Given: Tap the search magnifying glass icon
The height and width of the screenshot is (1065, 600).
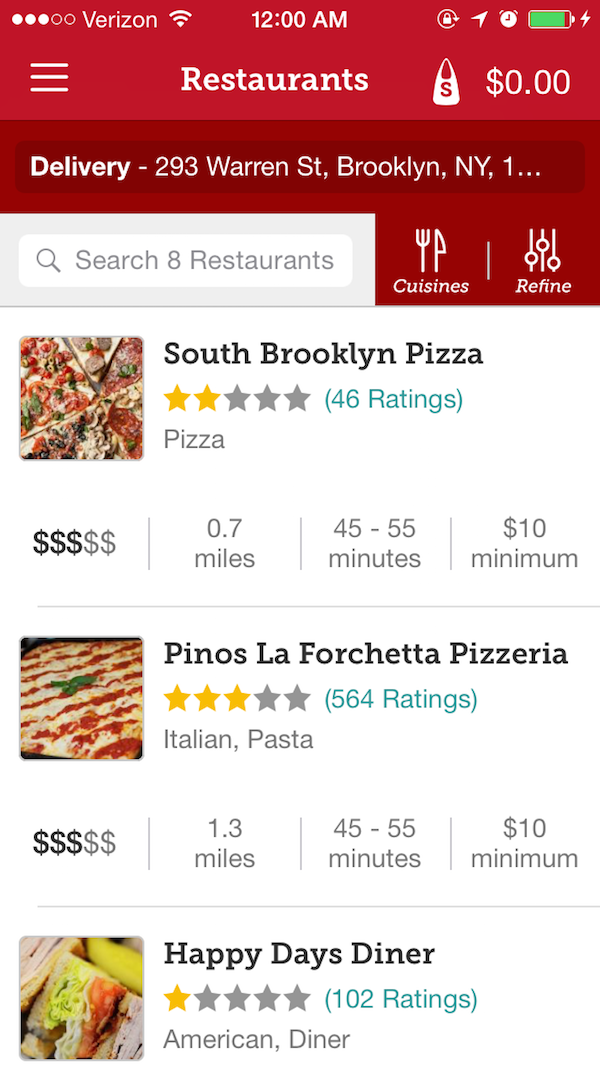Looking at the screenshot, I should pyautogui.click(x=48, y=261).
